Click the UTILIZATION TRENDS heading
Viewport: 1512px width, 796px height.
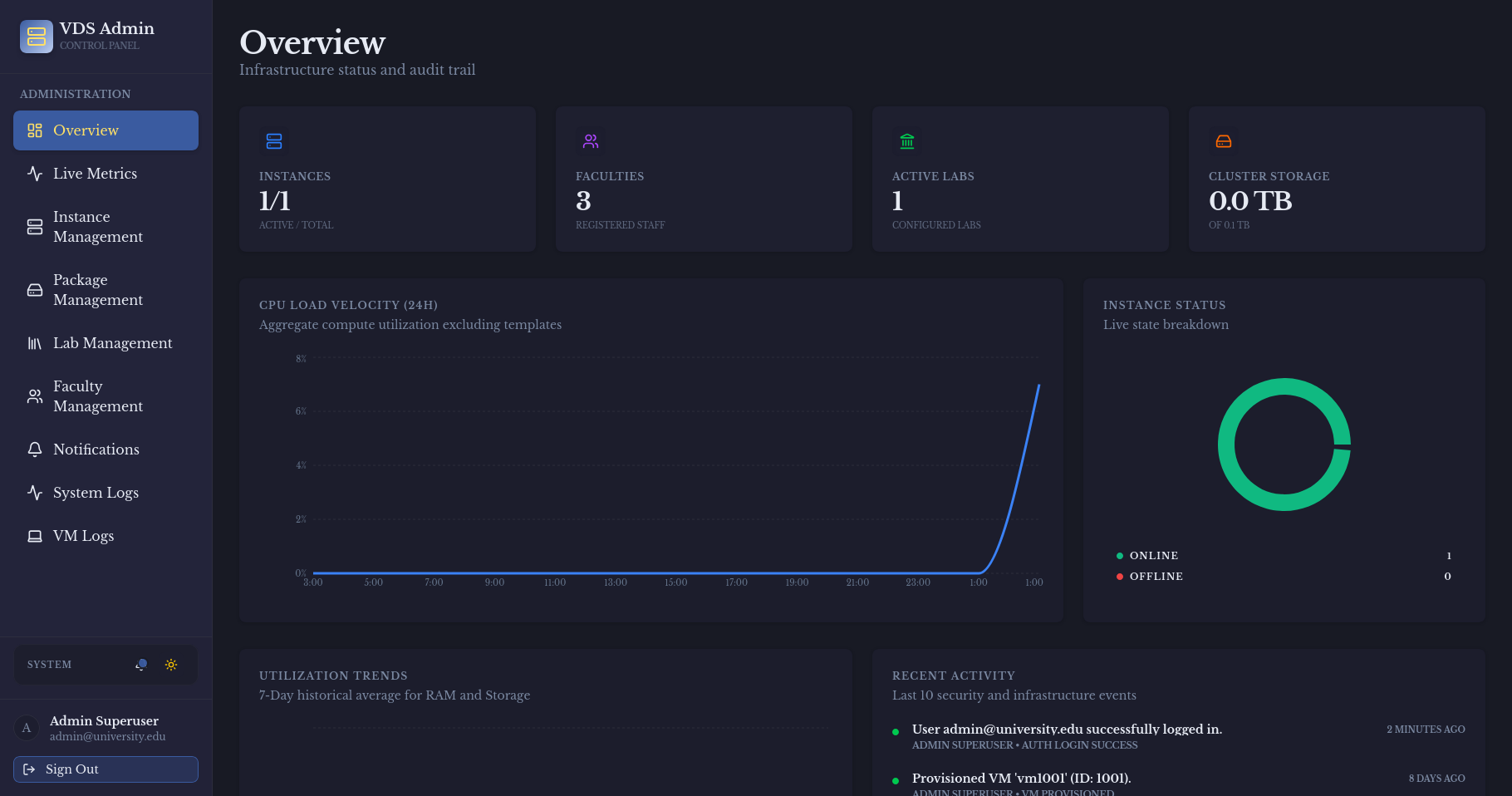click(x=333, y=676)
